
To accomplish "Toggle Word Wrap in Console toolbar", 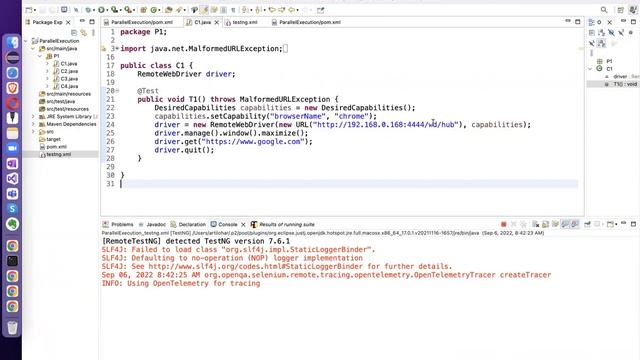I will coord(555,224).
